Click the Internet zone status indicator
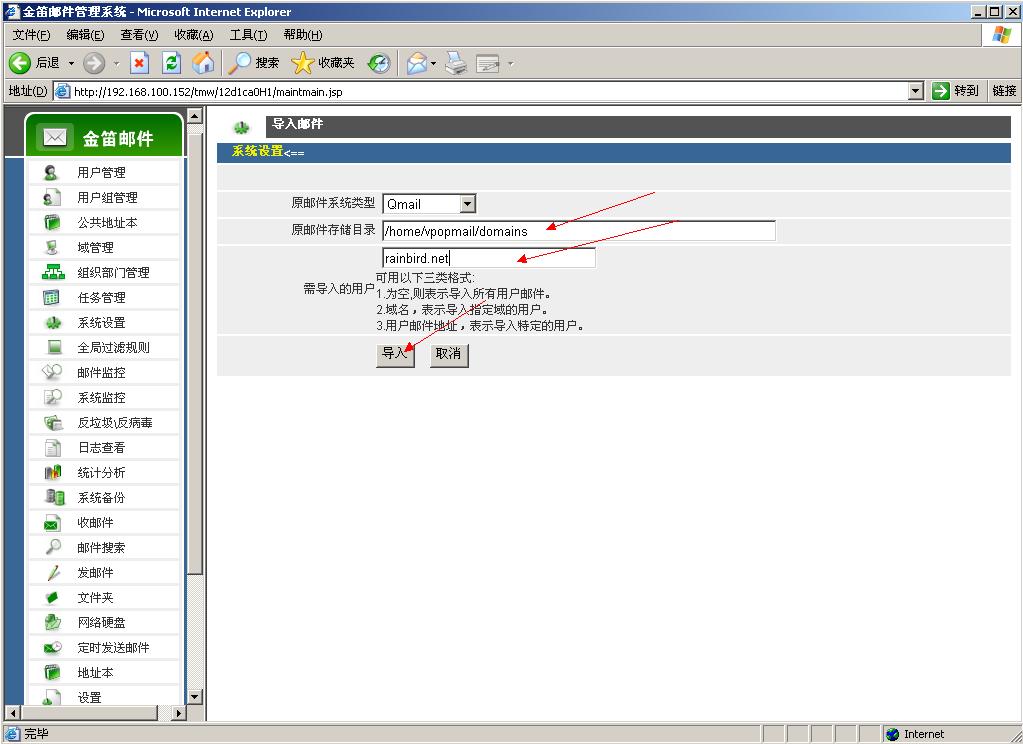The width and height of the screenshot is (1023, 744). pos(915,734)
